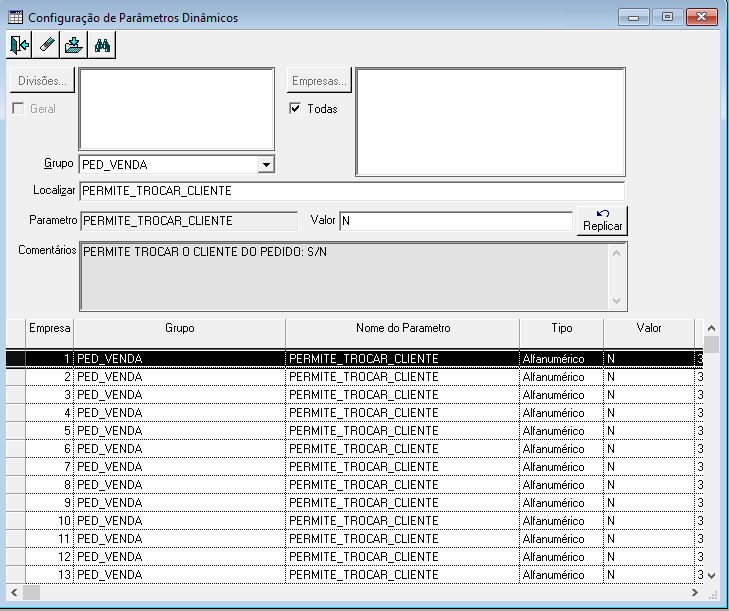The image size is (729, 611).
Task: Uncheck the Todas checkbox
Action: coord(295,108)
